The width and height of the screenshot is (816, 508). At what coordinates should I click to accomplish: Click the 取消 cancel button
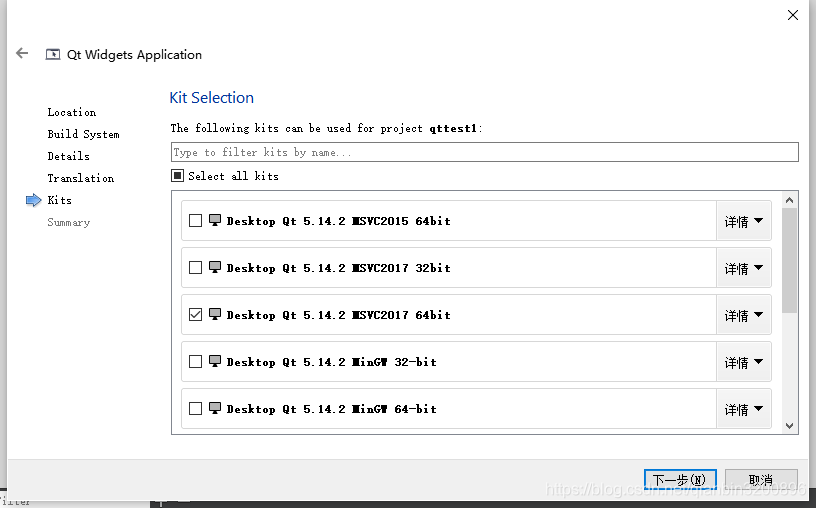761,479
